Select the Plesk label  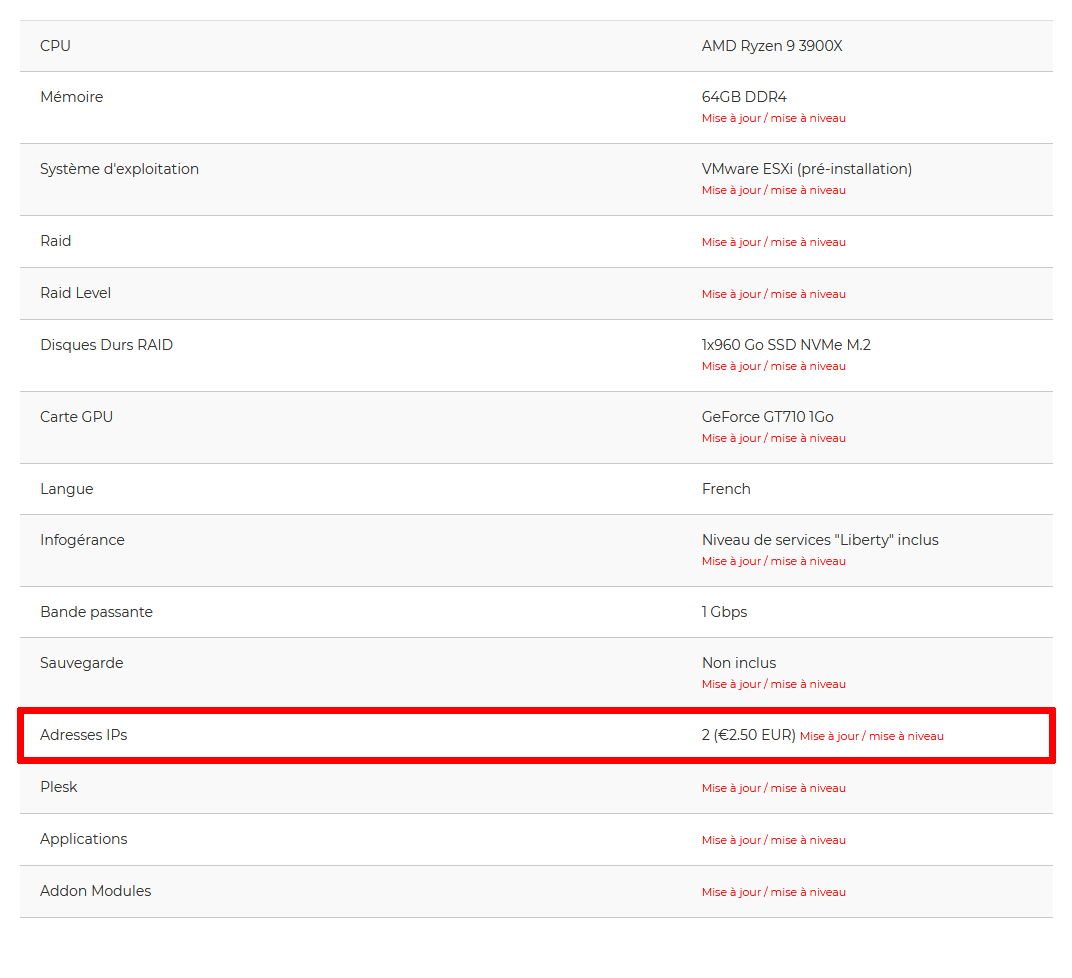click(x=59, y=787)
